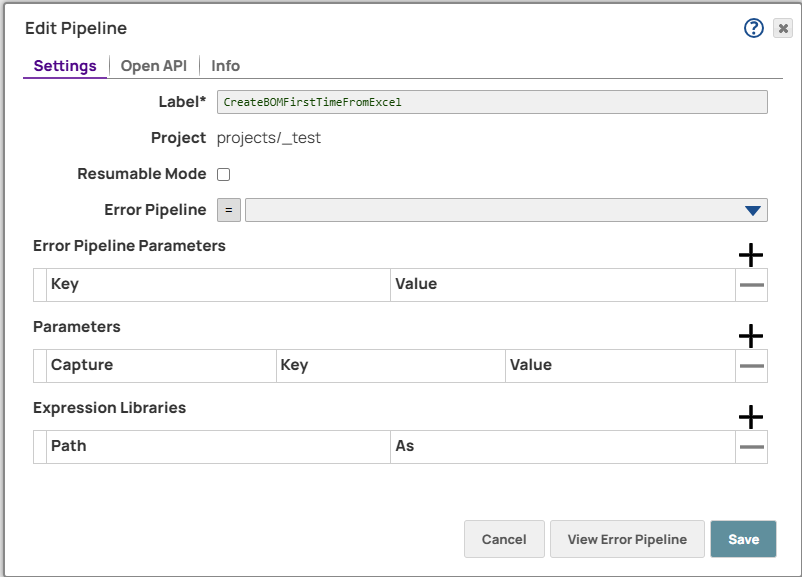Select the Value column header in Error Pipeline Parameters

(563, 285)
